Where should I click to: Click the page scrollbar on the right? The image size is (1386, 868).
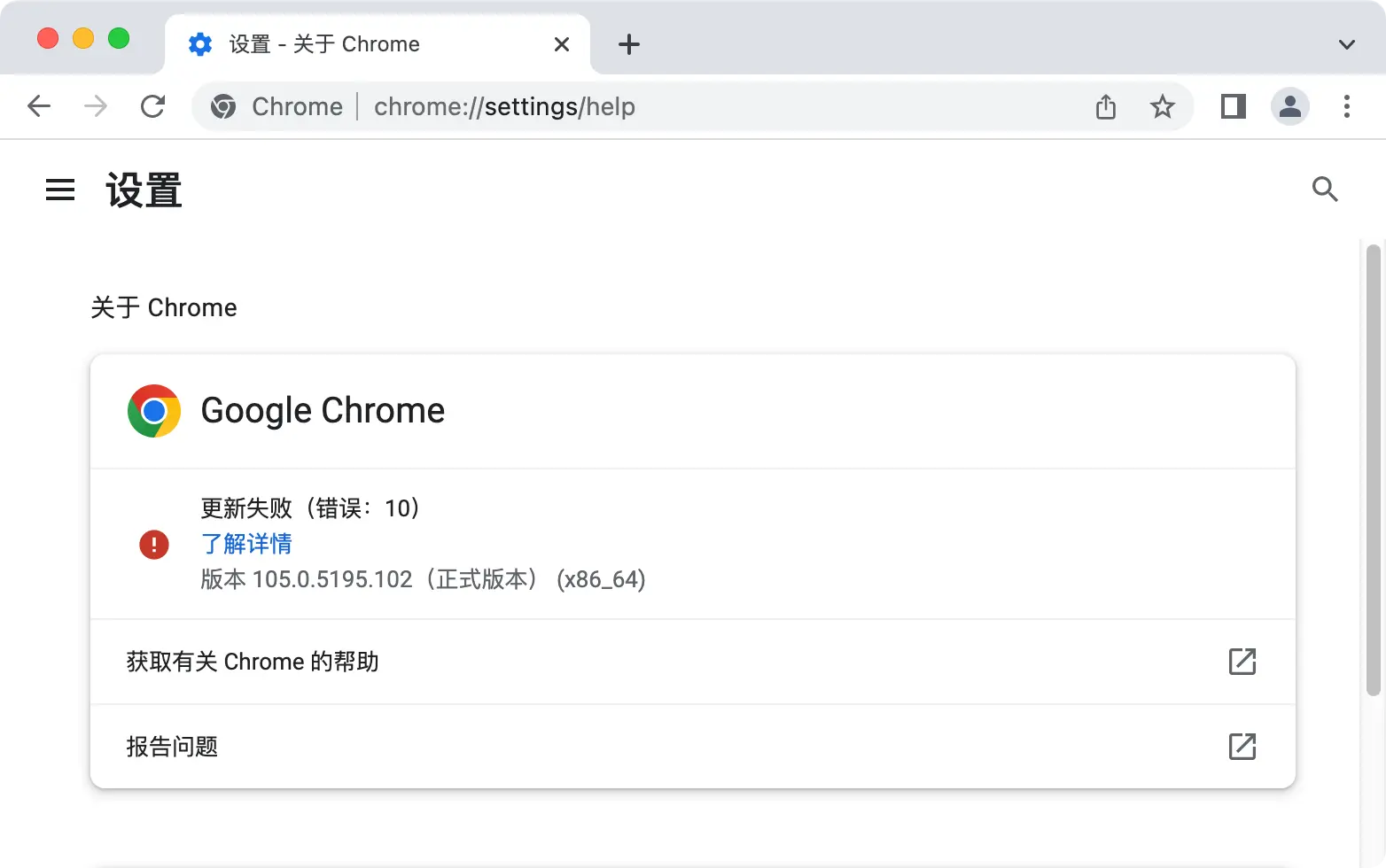(x=1374, y=443)
